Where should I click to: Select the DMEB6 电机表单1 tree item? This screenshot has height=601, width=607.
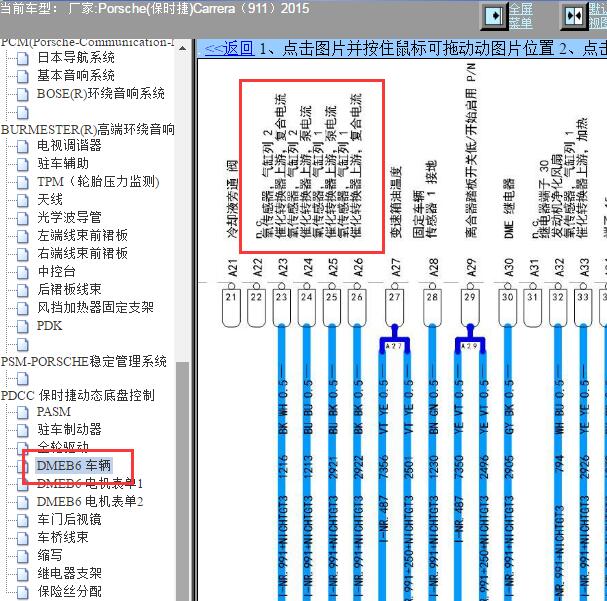pos(90,483)
